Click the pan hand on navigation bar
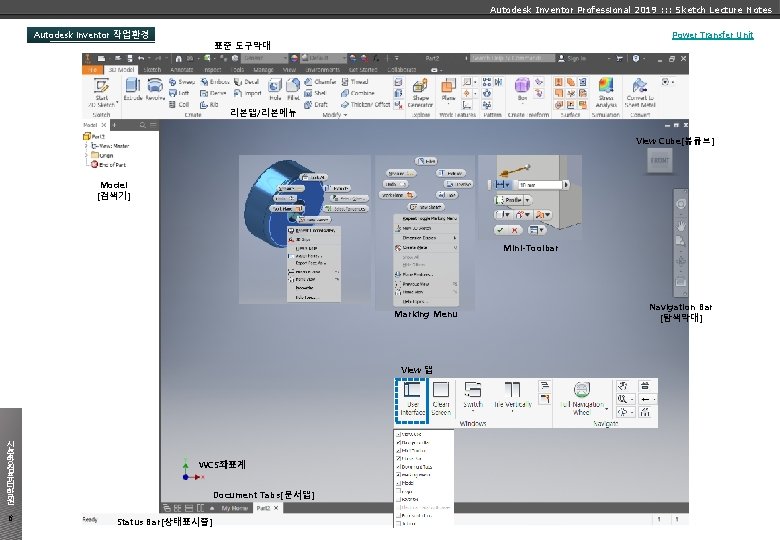This screenshot has width=780, height=540. (x=681, y=226)
